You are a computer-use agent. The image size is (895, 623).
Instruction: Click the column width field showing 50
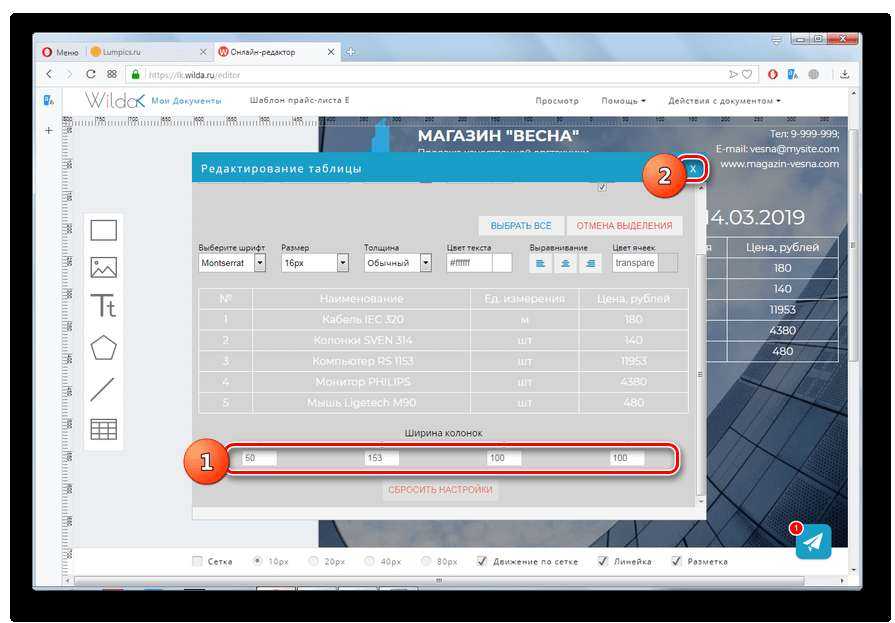(x=260, y=458)
